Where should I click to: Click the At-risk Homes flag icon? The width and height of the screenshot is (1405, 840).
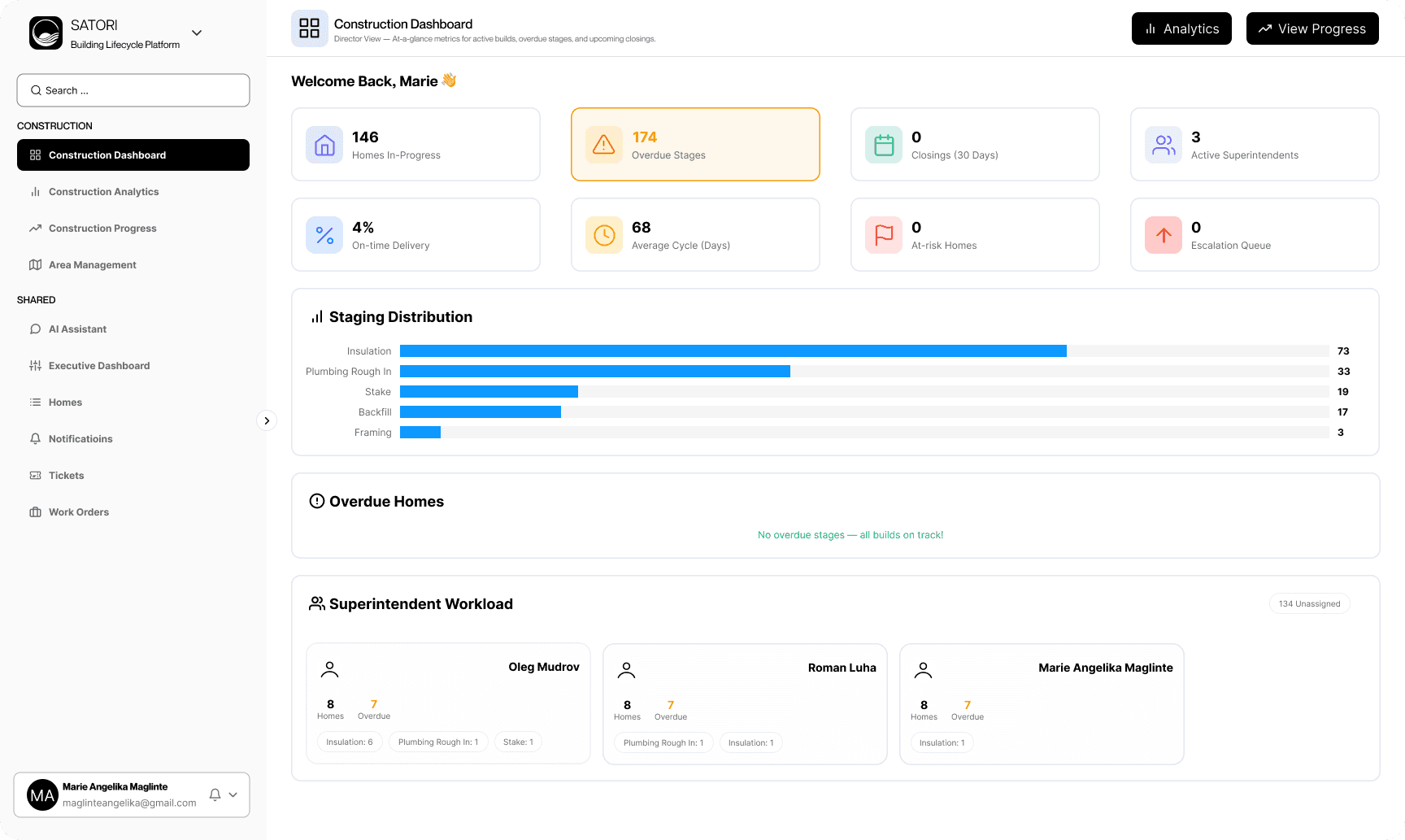(x=884, y=235)
